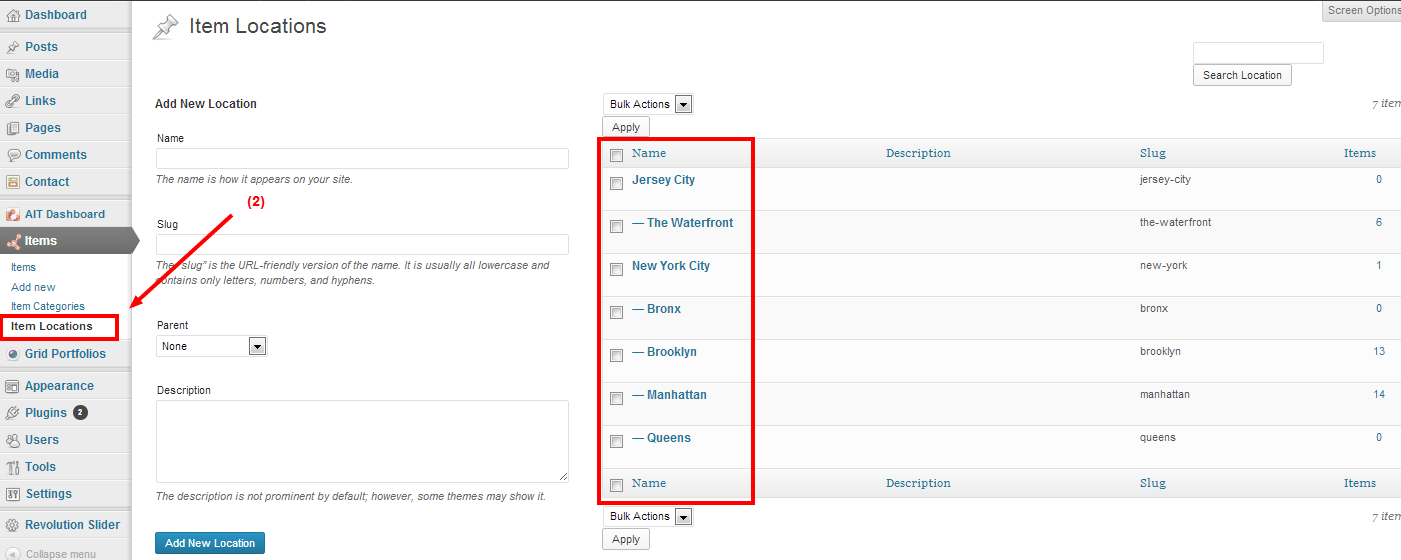1401x560 pixels.
Task: Check the Jersey City row checkbox
Action: pos(617,183)
